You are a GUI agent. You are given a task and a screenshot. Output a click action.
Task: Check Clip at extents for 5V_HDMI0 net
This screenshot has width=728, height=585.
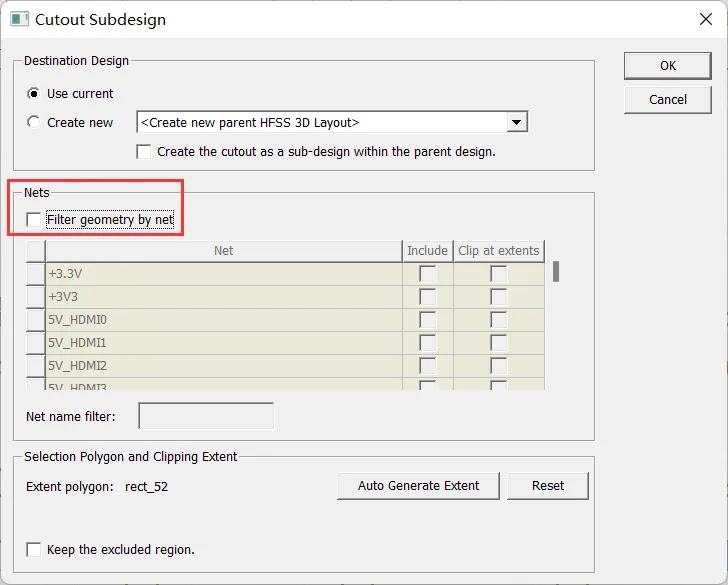click(499, 320)
